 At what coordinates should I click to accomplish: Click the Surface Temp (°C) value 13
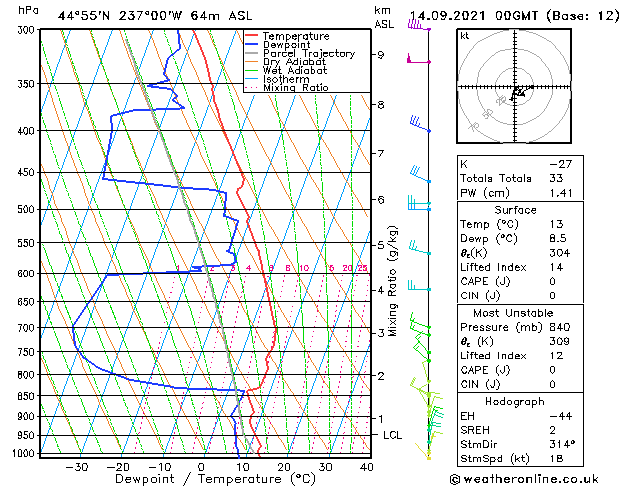pos(556,224)
